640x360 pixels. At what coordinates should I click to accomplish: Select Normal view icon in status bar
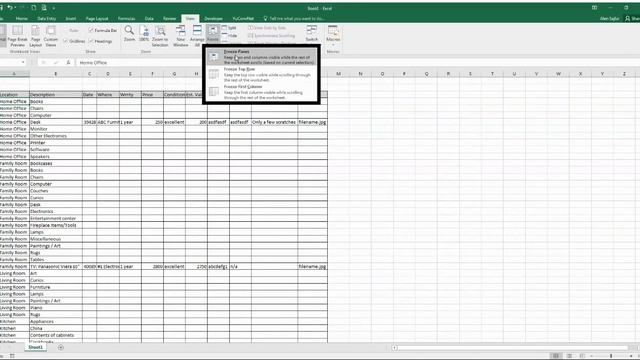coord(556,356)
